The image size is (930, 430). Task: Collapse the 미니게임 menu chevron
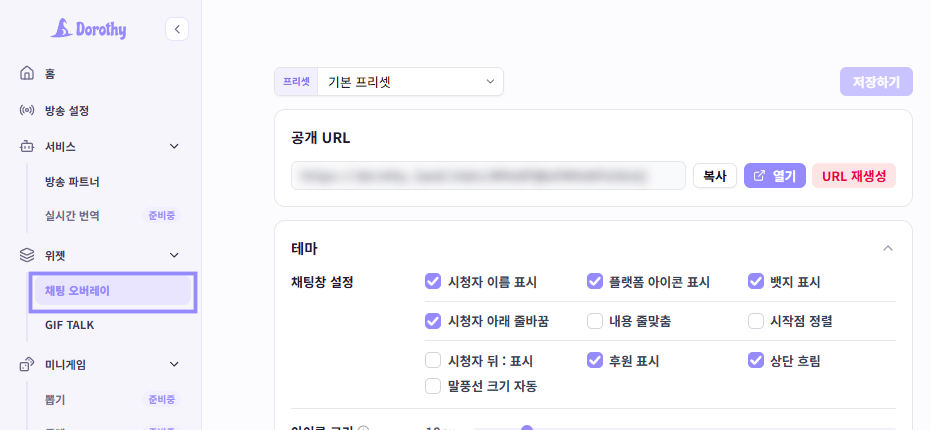click(x=174, y=364)
